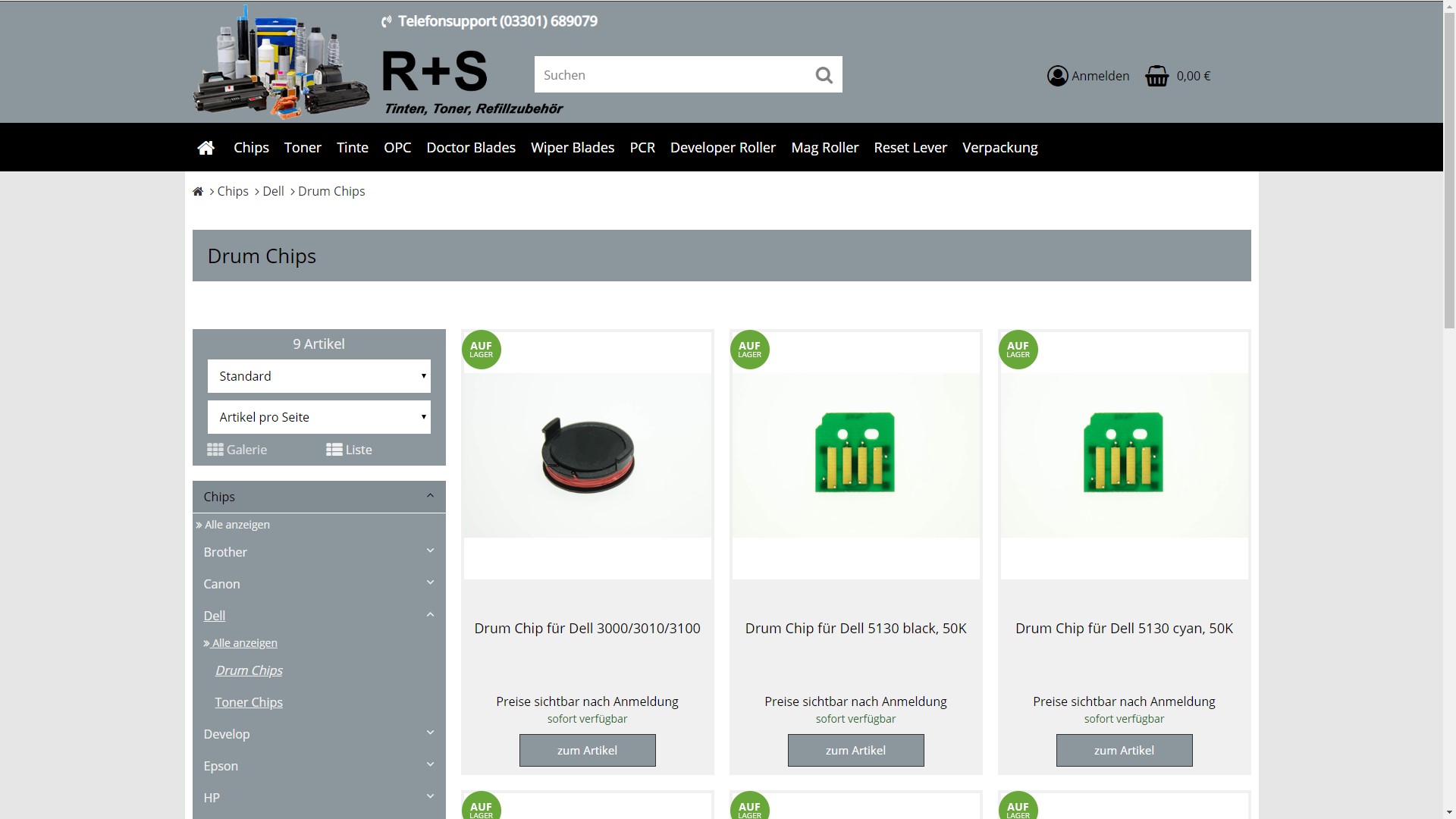Image resolution: width=1456 pixels, height=819 pixels.
Task: Open the Standard sorting dropdown
Action: [x=319, y=376]
